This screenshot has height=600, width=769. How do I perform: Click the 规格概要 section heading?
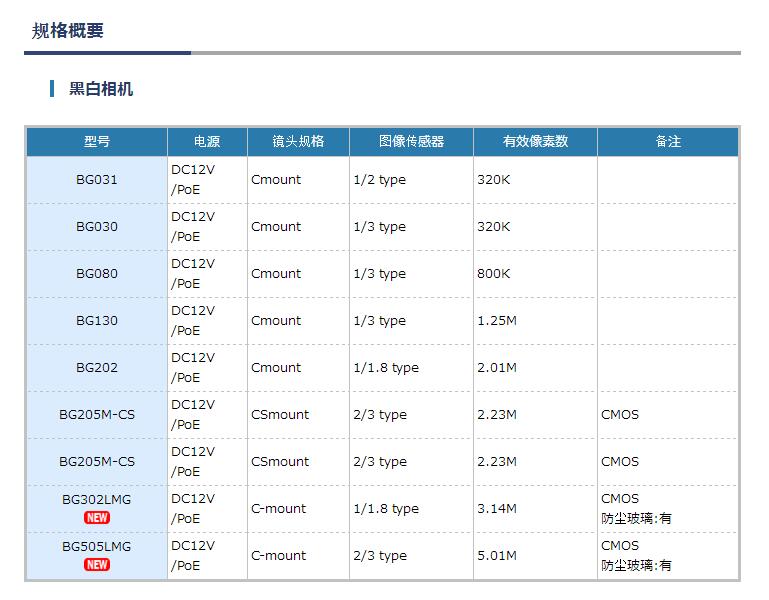(68, 30)
